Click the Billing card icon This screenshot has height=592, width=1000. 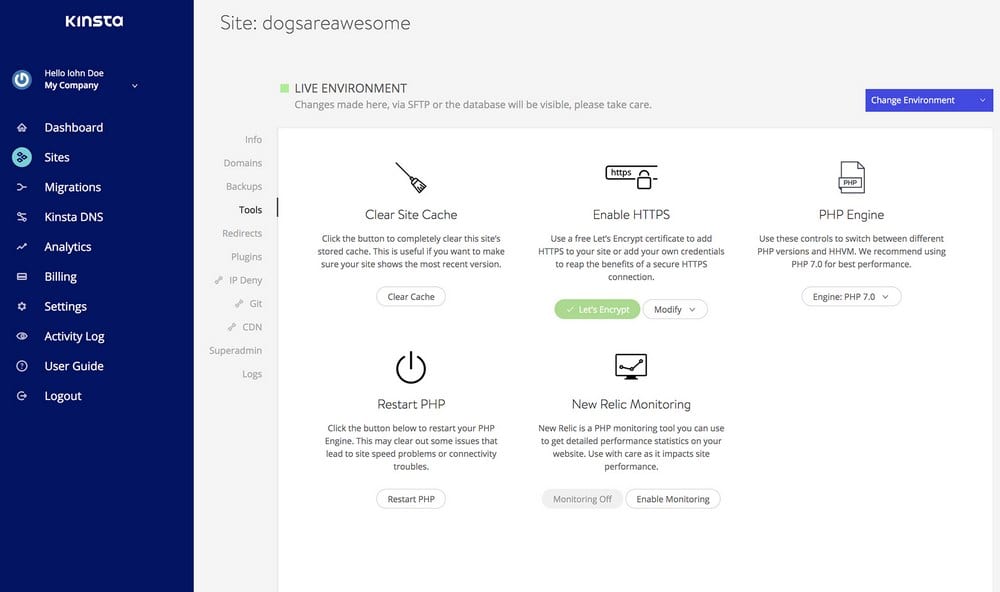22,277
